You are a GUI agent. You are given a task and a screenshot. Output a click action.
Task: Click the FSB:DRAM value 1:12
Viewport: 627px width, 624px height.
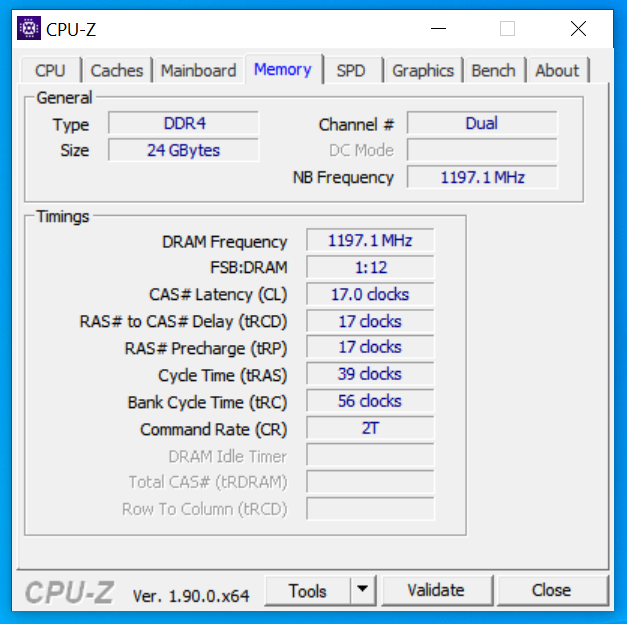(370, 267)
